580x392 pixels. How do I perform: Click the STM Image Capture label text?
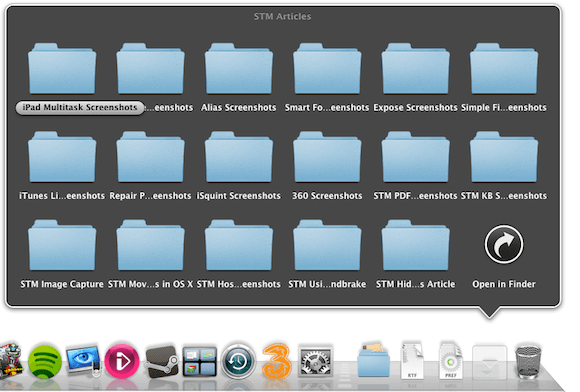point(62,284)
